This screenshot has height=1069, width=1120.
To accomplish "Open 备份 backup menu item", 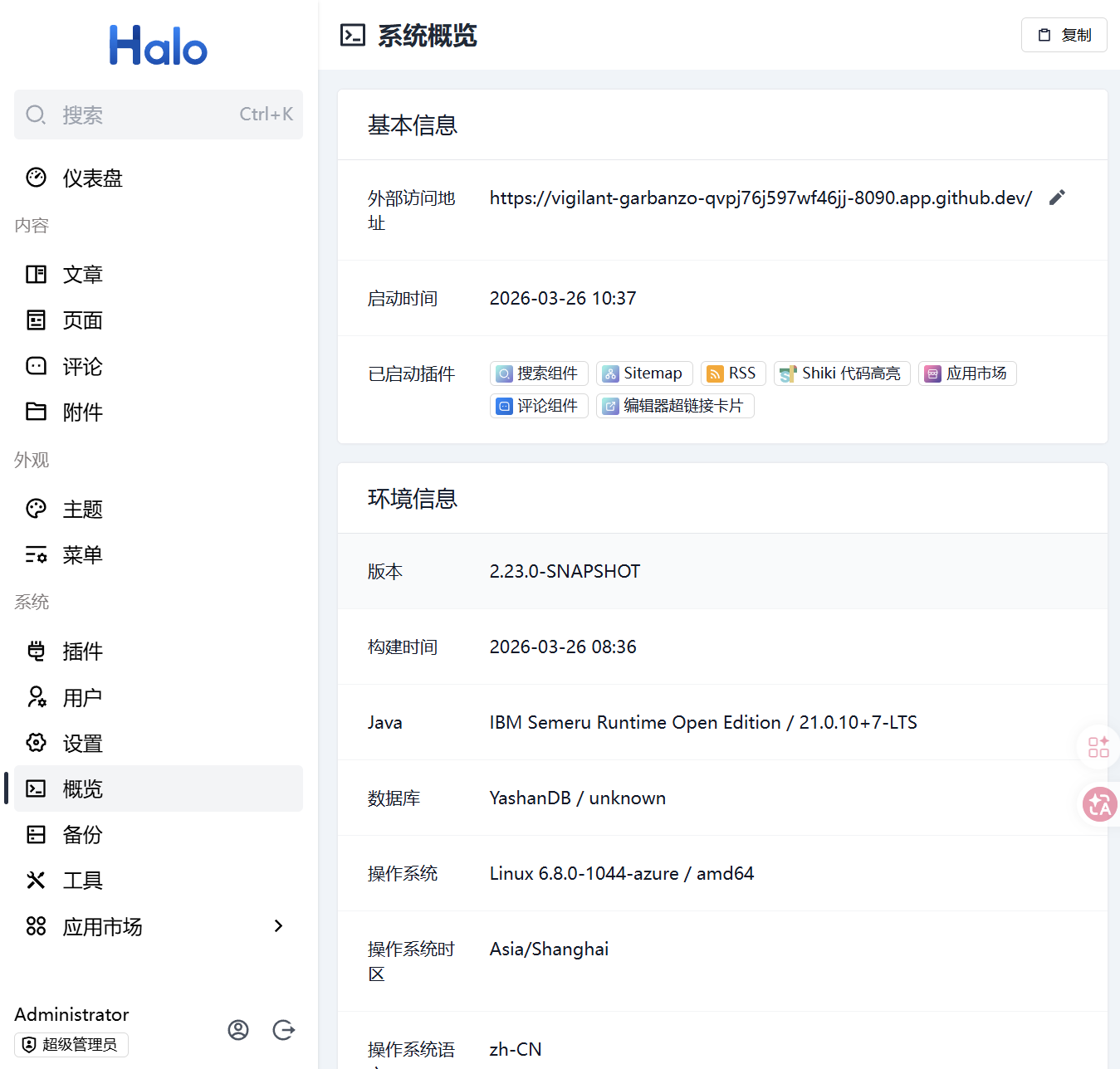I will (x=82, y=835).
